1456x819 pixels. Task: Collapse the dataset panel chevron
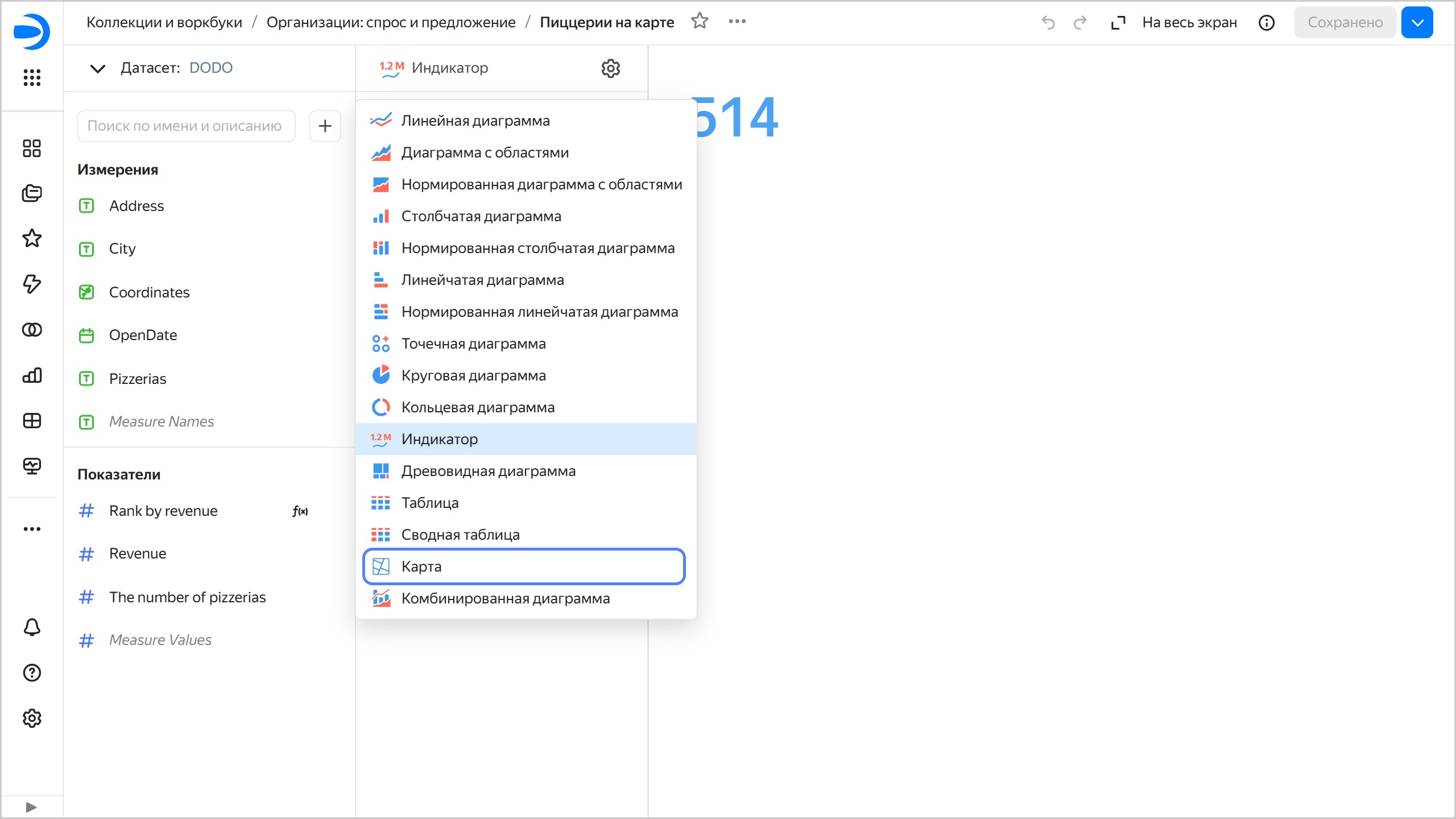[98, 68]
